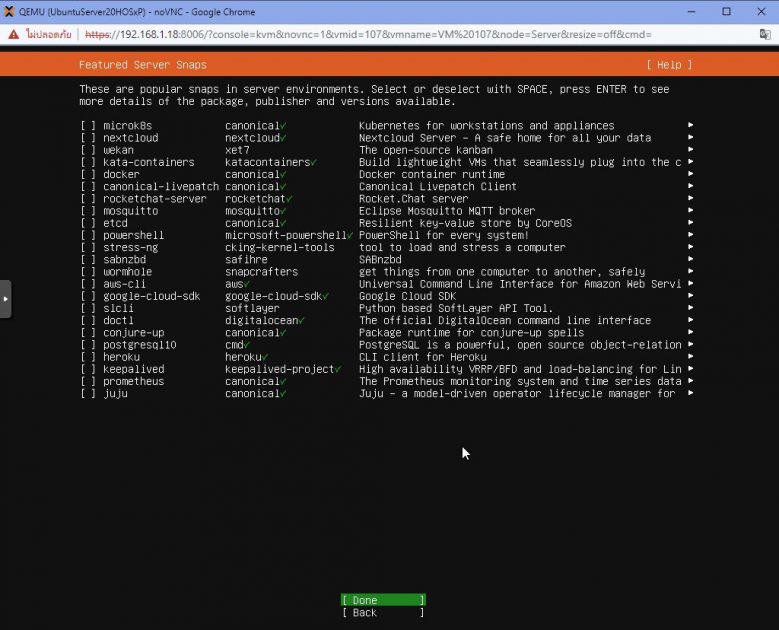Click the verified checkmark beside heroku publisher
This screenshot has width=779, height=630.
[265, 358]
